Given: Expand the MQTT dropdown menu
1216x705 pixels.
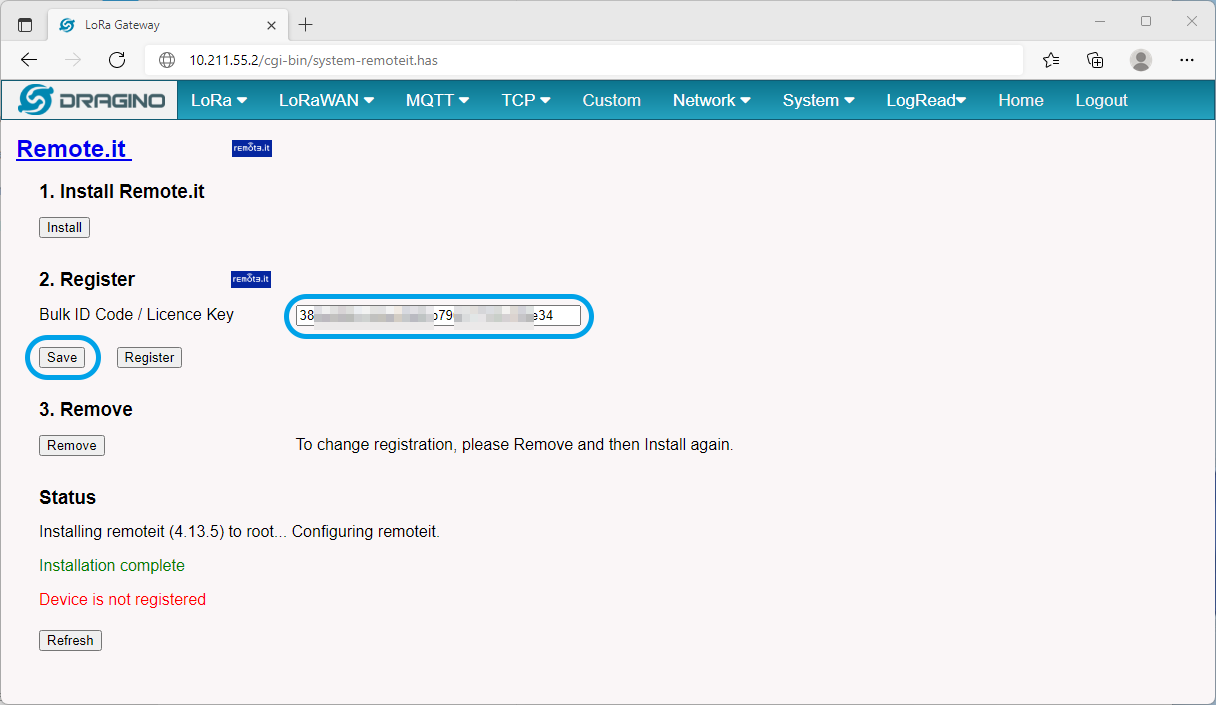Looking at the screenshot, I should (x=437, y=100).
